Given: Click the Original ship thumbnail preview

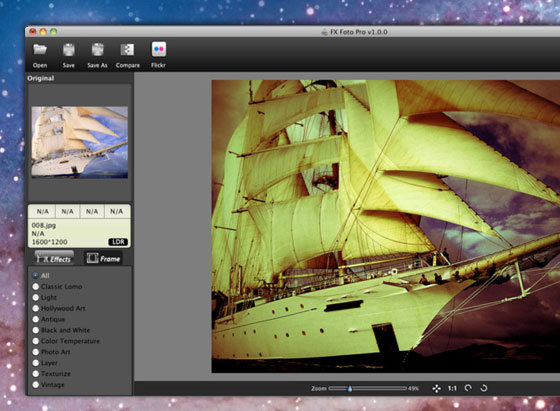Looking at the screenshot, I should [x=80, y=142].
